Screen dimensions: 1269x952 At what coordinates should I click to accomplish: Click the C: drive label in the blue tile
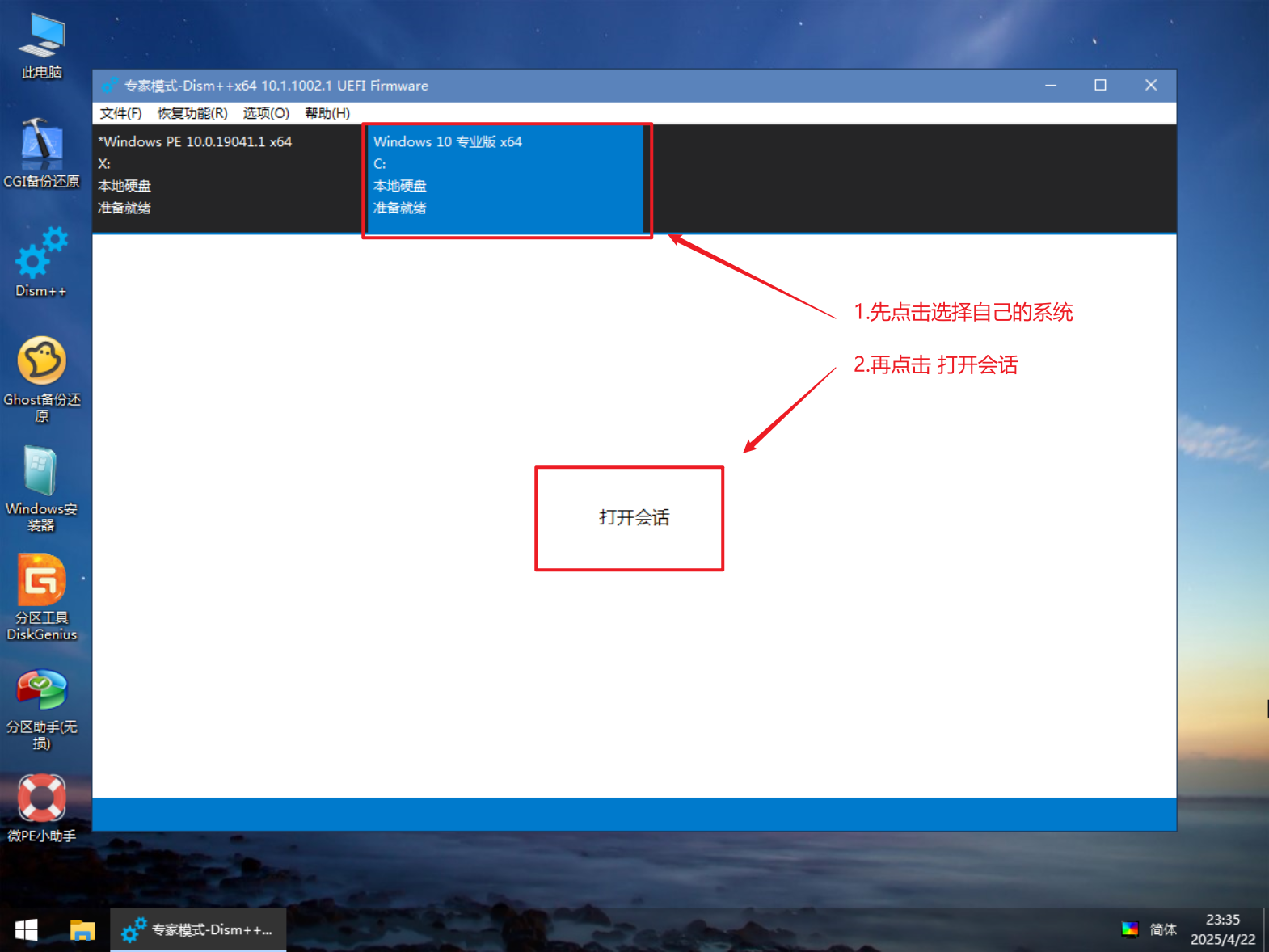coord(380,164)
